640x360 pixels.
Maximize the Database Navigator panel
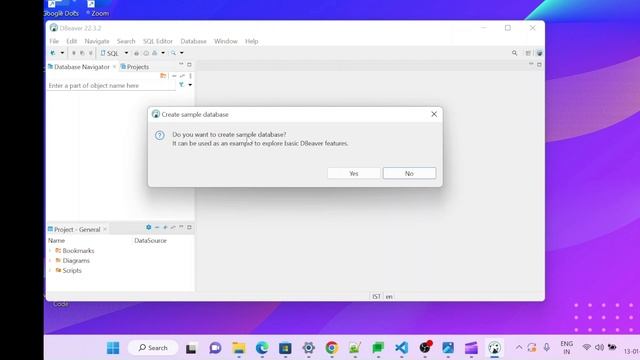[x=189, y=64]
